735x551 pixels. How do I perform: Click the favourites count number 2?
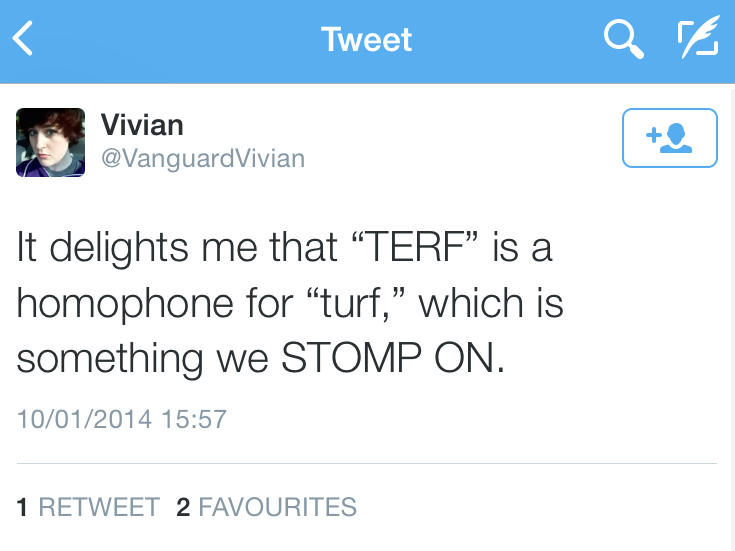coord(183,507)
